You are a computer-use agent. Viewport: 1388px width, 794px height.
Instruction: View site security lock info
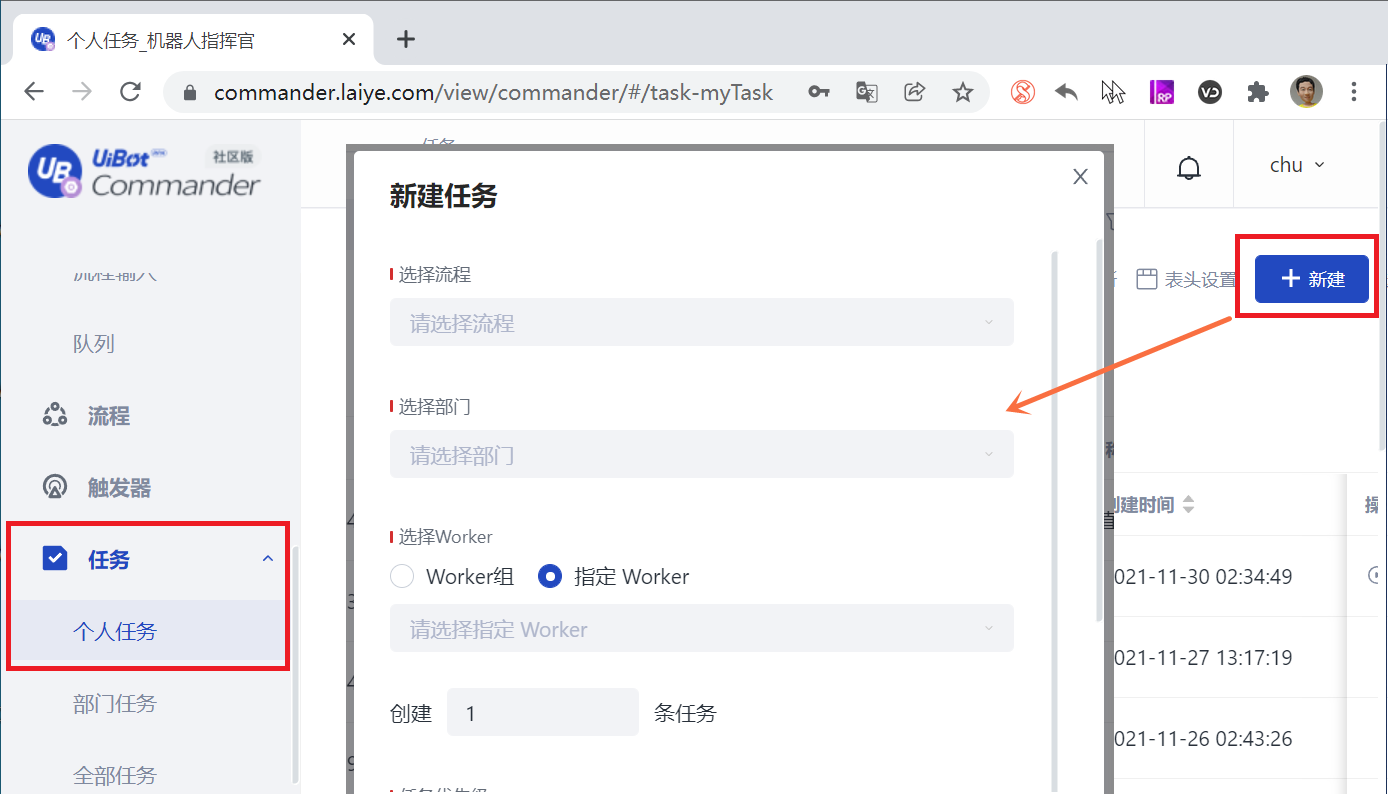pos(191,92)
